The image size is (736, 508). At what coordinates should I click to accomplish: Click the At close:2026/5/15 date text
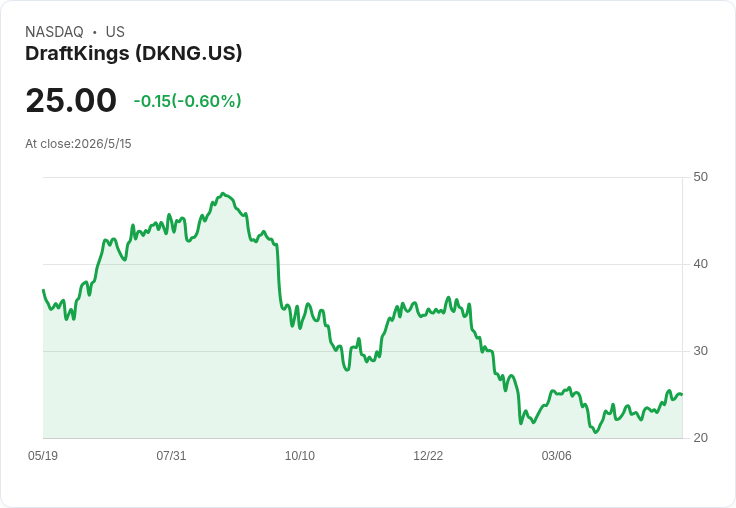click(78, 144)
